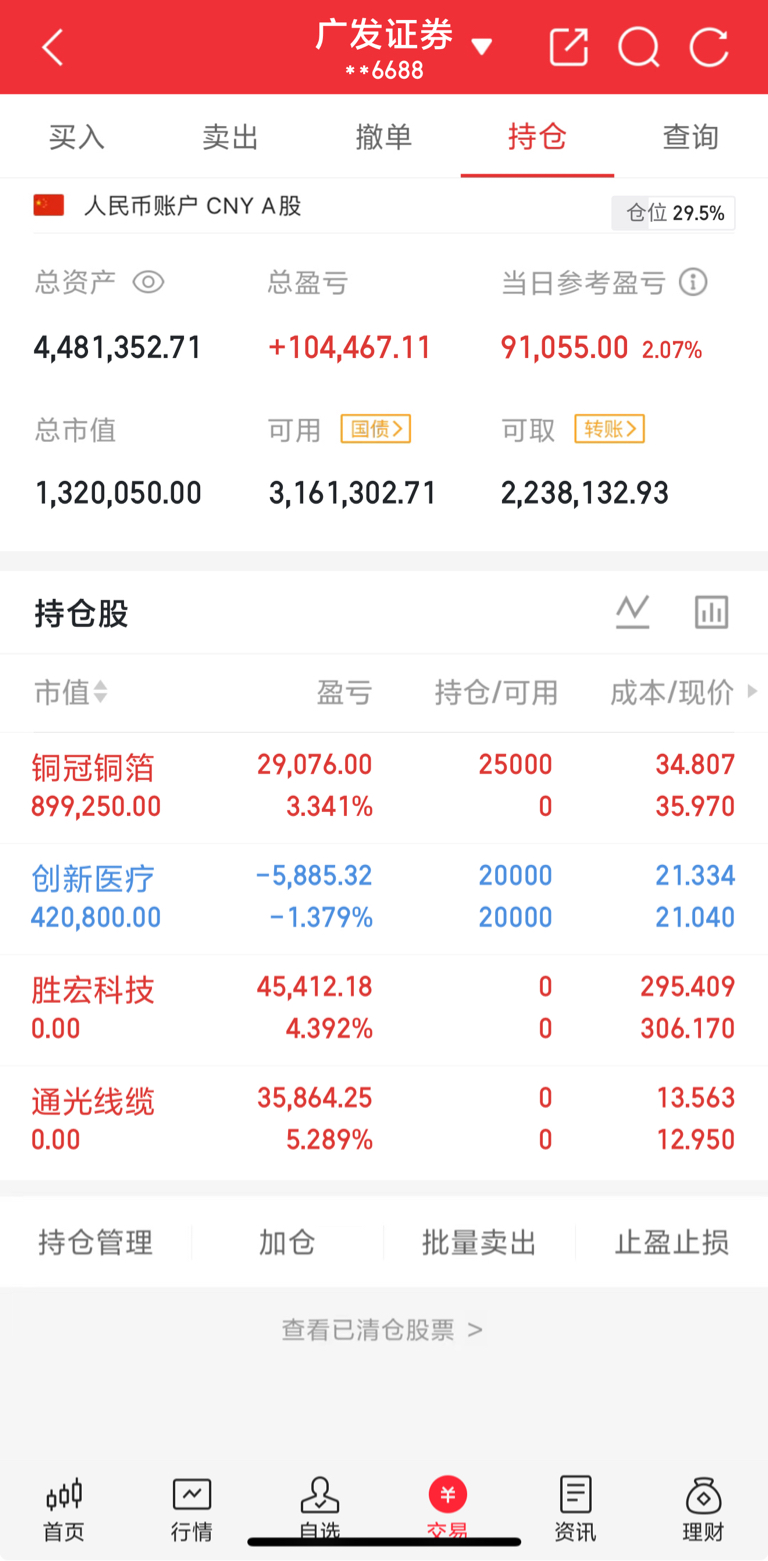This screenshot has height=1561, width=768.
Task: Tap 通光线缆 profit value 35,864.25
Action: pyautogui.click(x=314, y=1098)
